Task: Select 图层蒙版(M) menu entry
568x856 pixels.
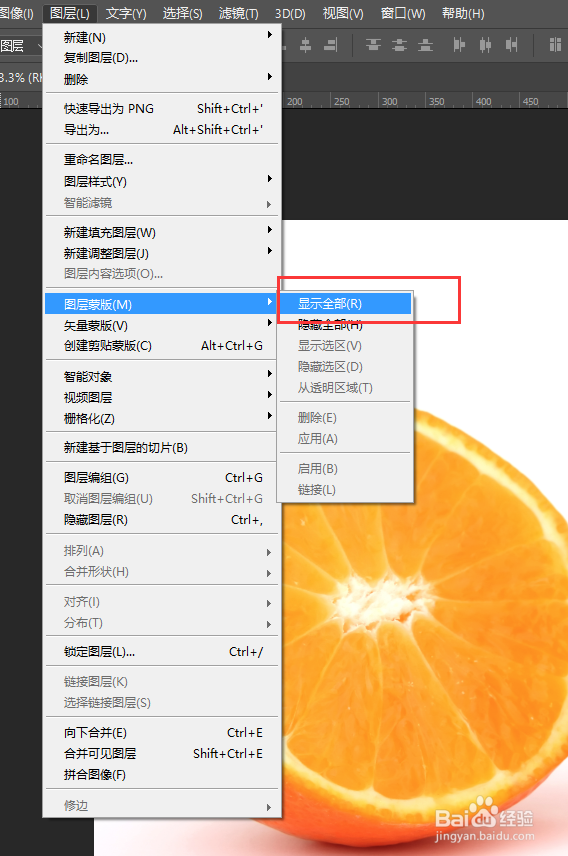Action: click(162, 304)
